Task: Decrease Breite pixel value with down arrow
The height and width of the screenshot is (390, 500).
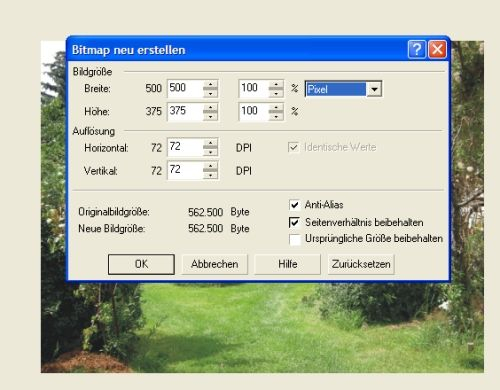Action: pos(210,93)
